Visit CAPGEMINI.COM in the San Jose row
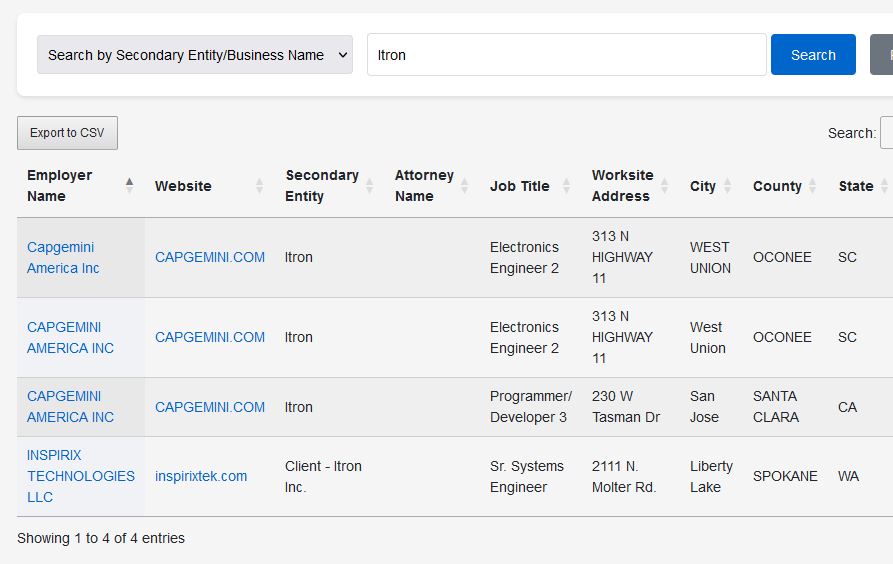The width and height of the screenshot is (893, 564). tap(210, 407)
